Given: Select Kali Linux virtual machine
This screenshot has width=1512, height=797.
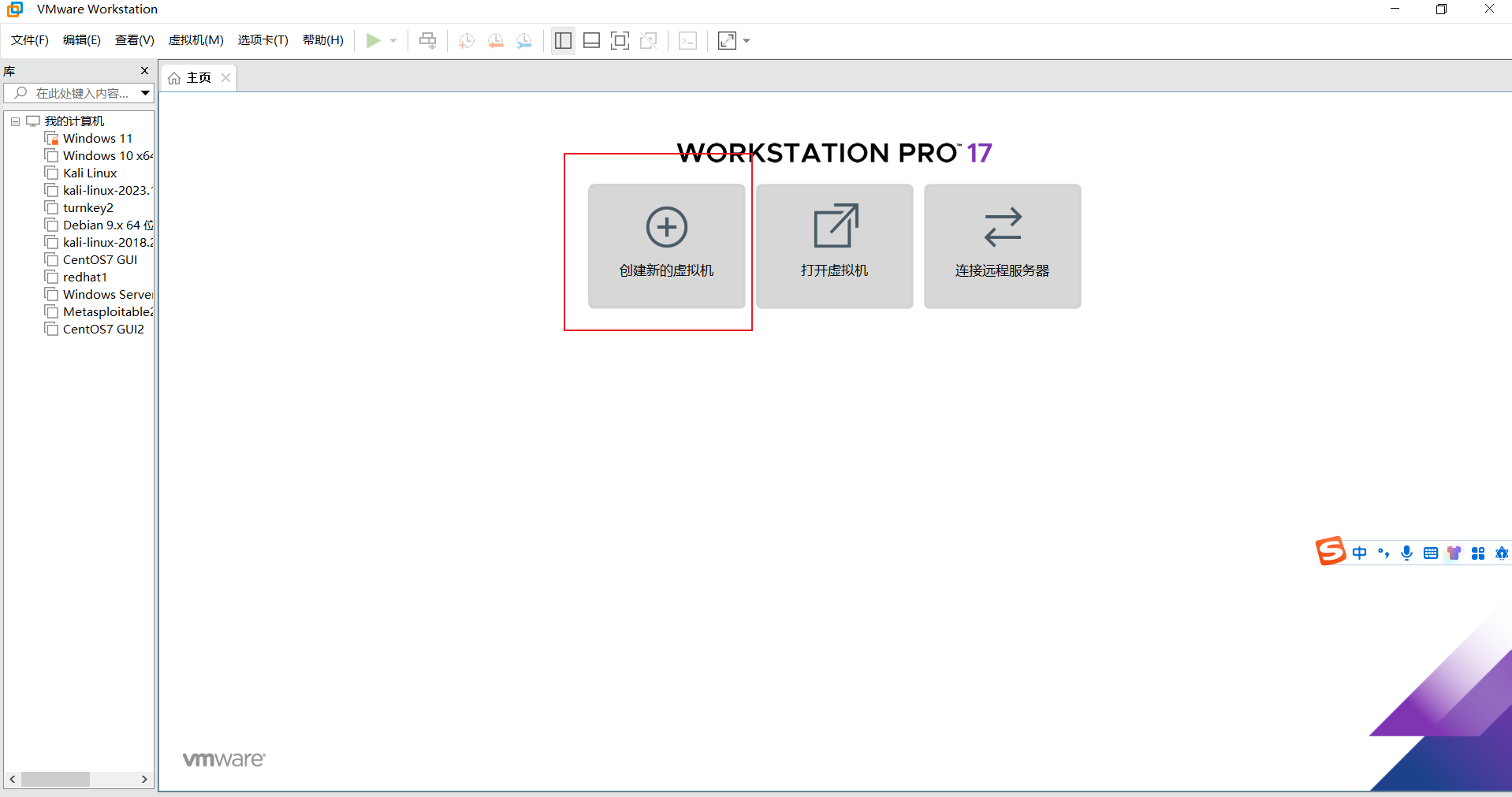Looking at the screenshot, I should point(90,173).
